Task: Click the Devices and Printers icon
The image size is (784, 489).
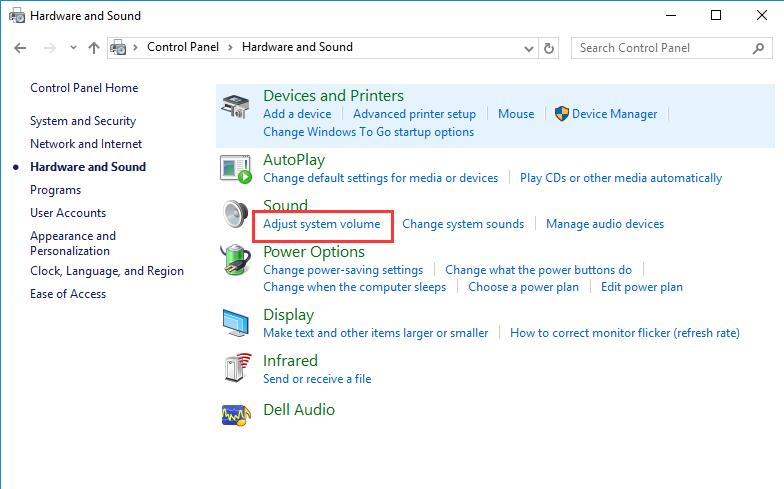Action: tap(236, 106)
